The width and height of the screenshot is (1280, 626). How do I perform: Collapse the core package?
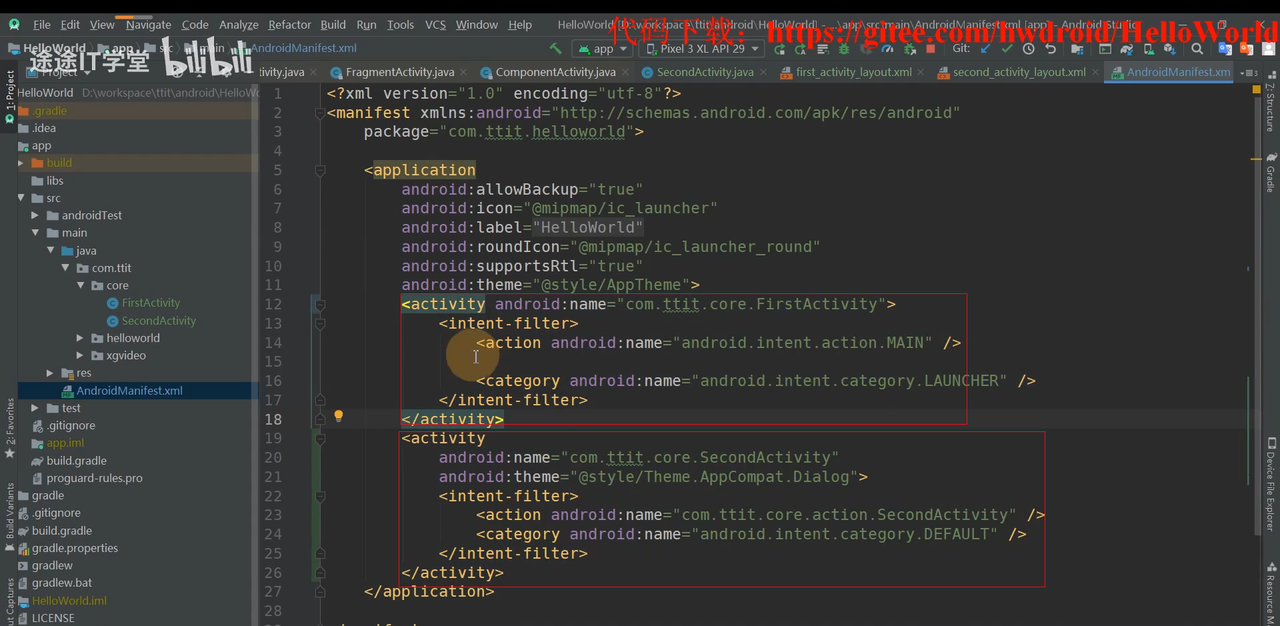click(x=81, y=285)
